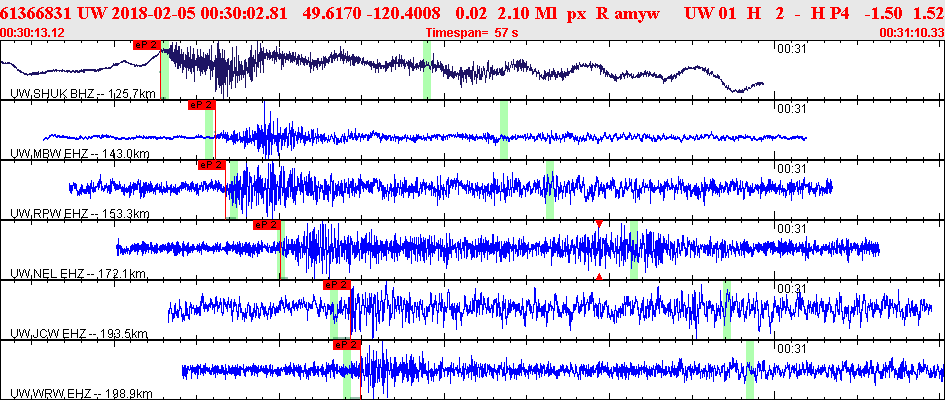The width and height of the screenshot is (945, 400).
Task: Click the green marker beside the RPW pick line
Action: click(x=234, y=190)
